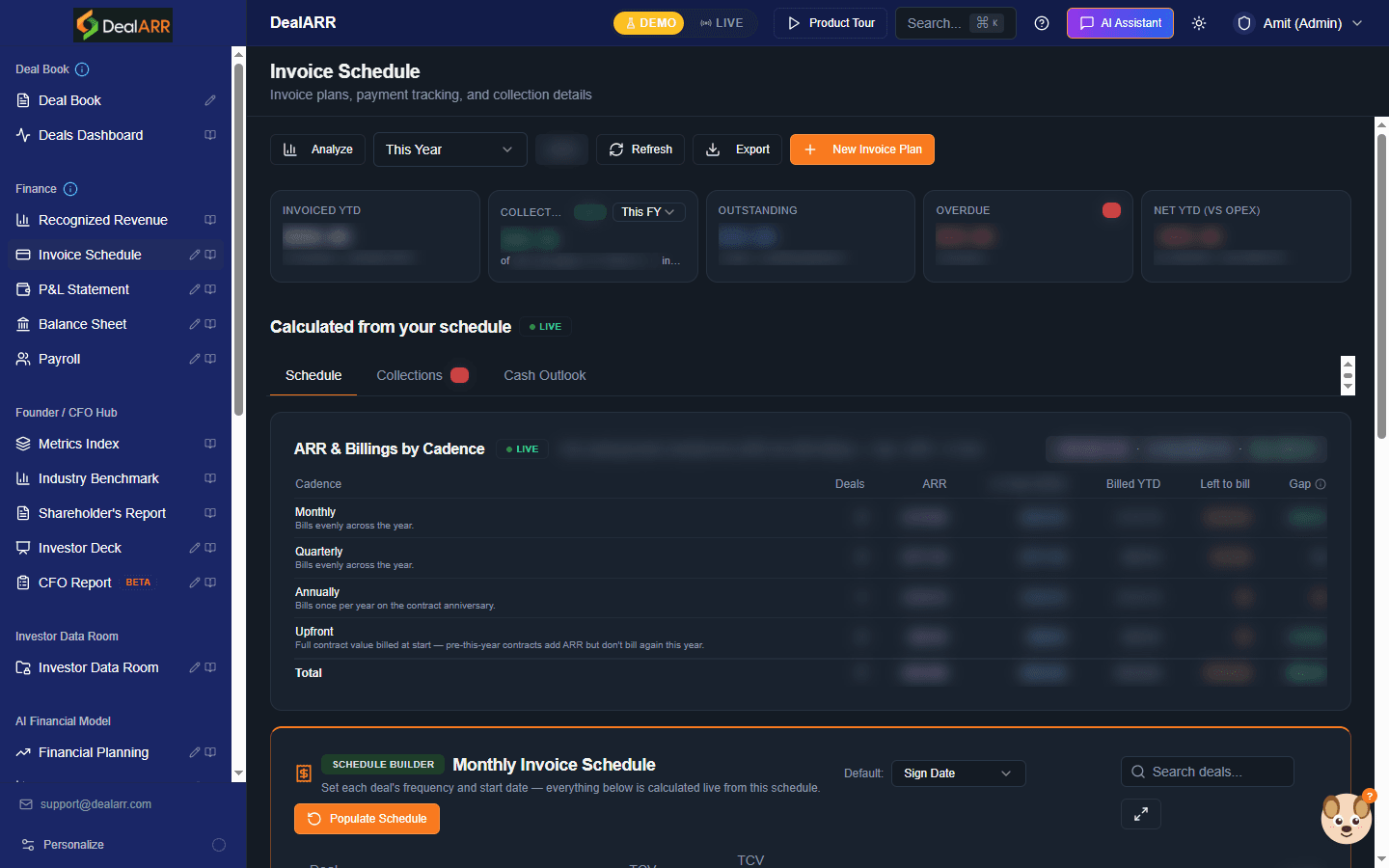Create a New Invoice Plan

click(x=862, y=149)
